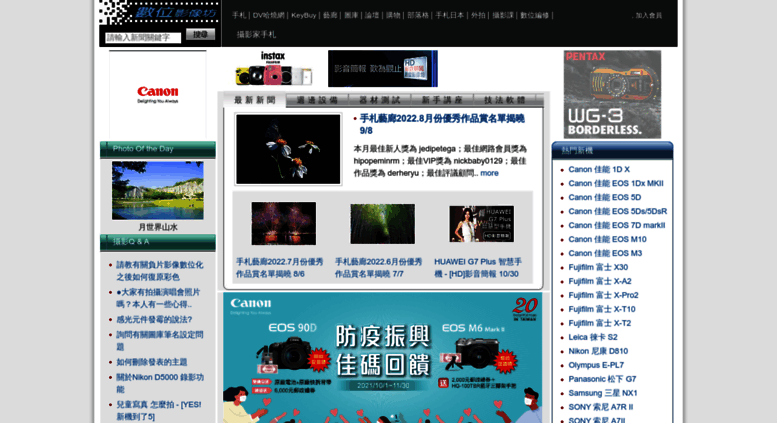Select Samsung 三星 NX1
Screen dimensions: 777x423
tap(603, 393)
